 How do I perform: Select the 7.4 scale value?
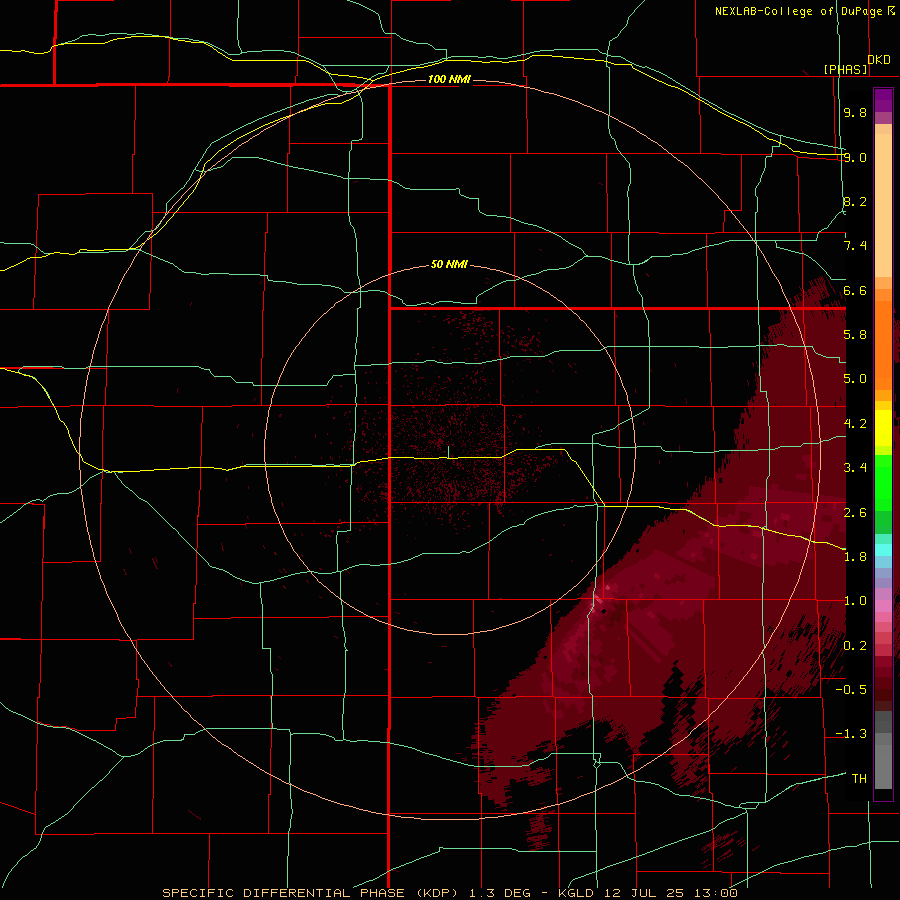click(x=855, y=246)
